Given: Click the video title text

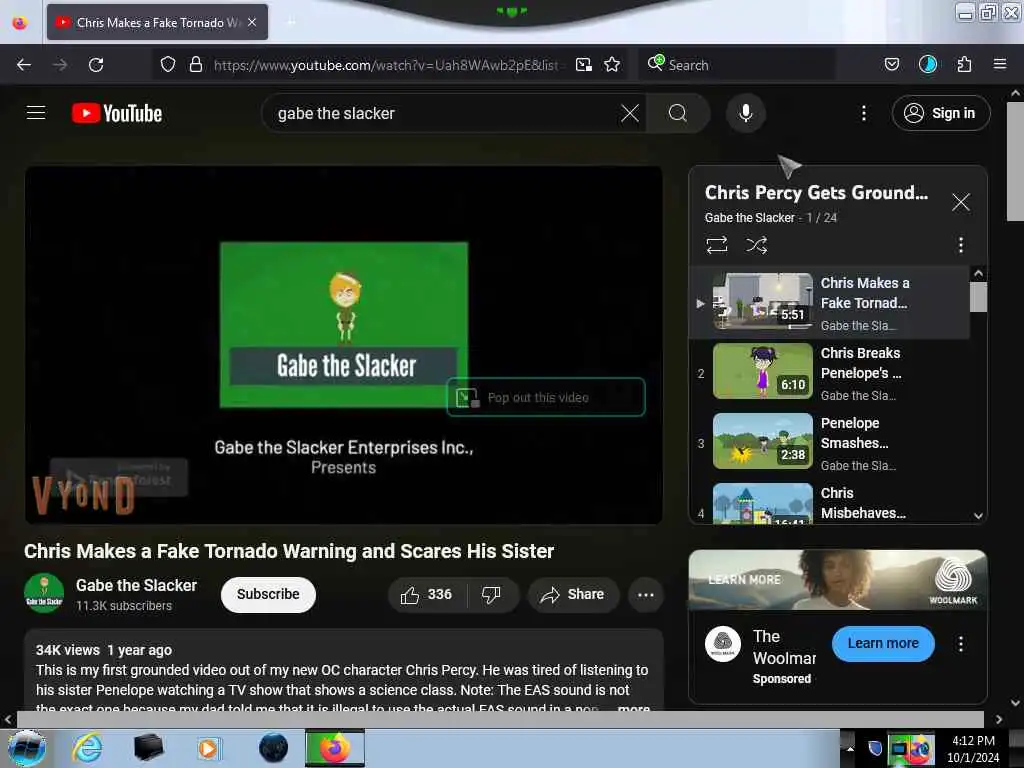Looking at the screenshot, I should tap(289, 551).
